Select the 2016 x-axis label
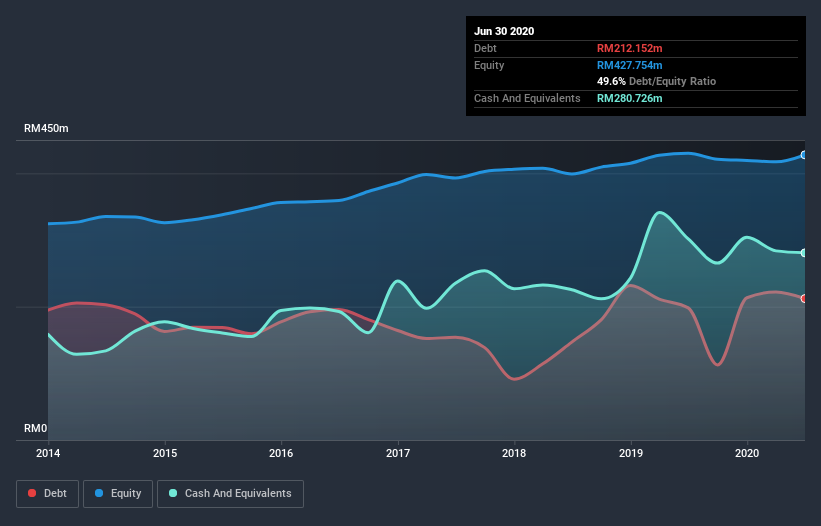 click(x=281, y=453)
